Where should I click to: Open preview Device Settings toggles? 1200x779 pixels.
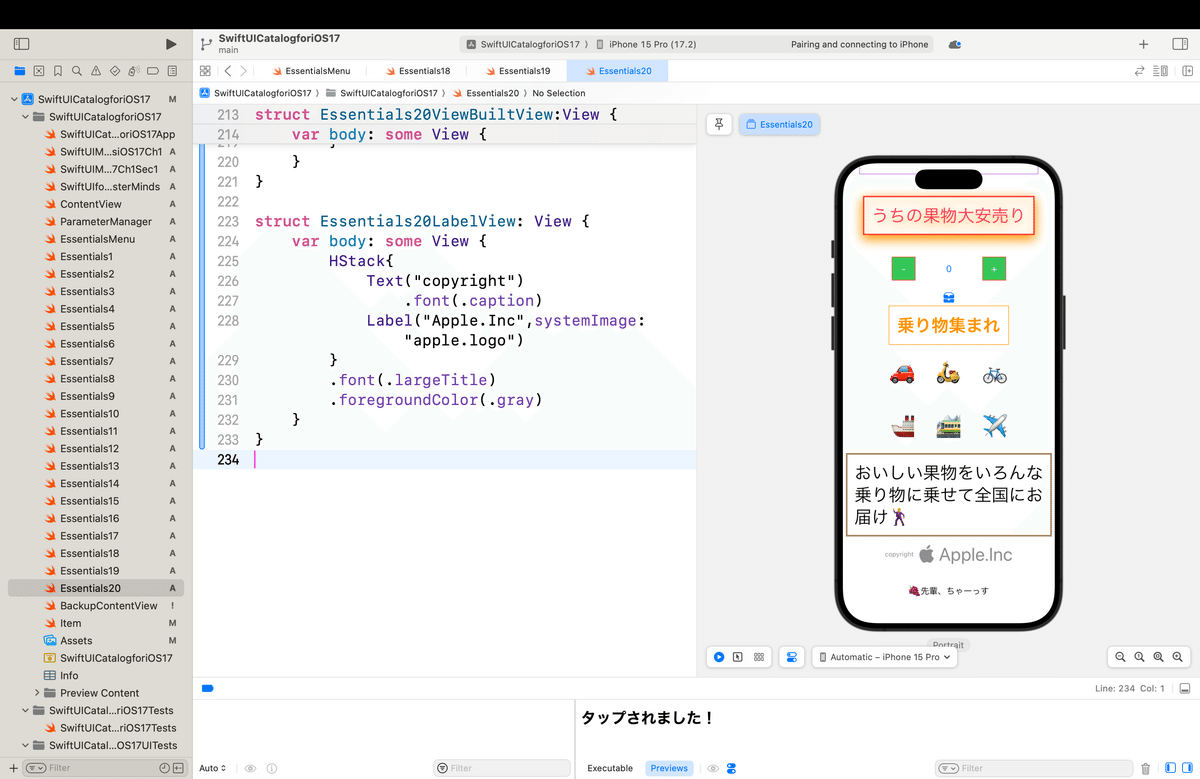pos(791,657)
